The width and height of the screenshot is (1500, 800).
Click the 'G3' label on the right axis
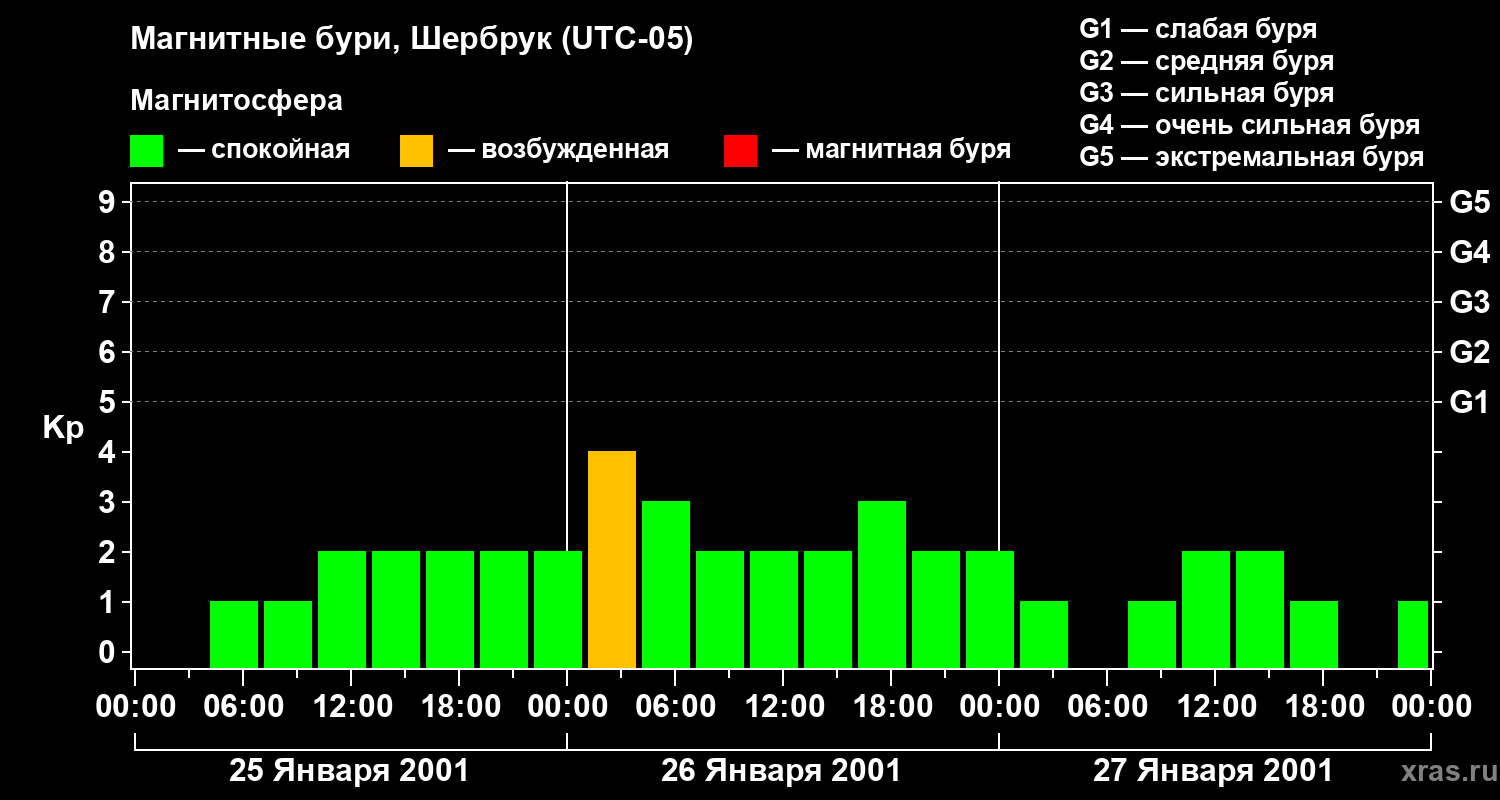click(x=1469, y=302)
